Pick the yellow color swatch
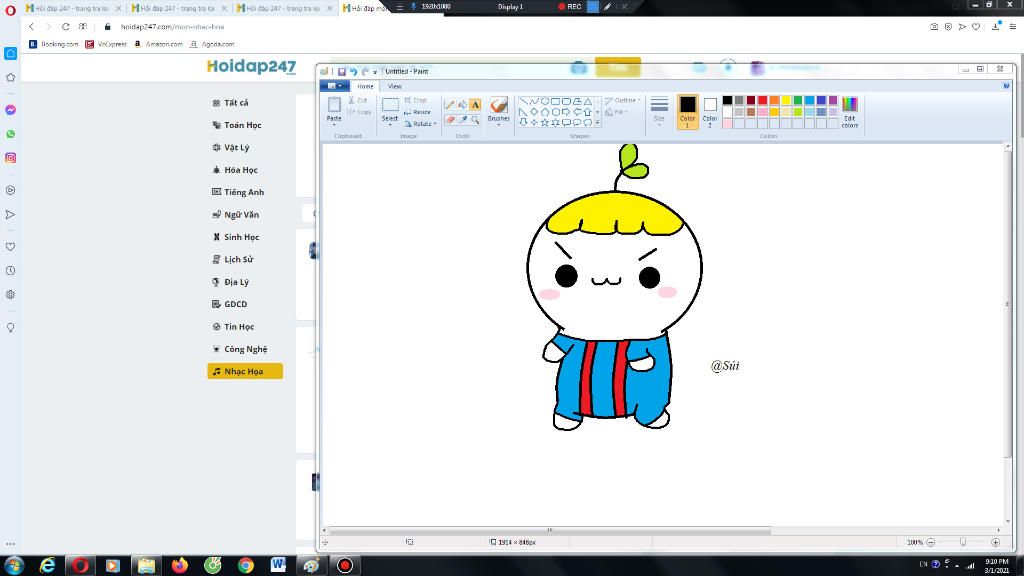This screenshot has height=576, width=1024. point(786,100)
